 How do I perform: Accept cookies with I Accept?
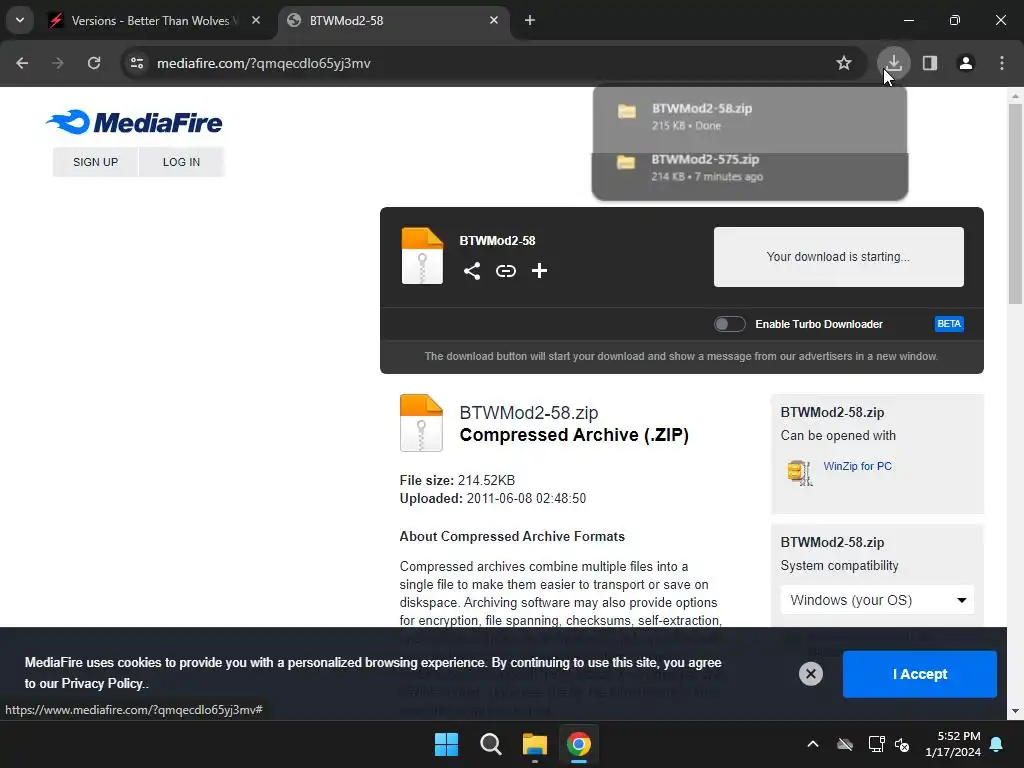(920, 674)
